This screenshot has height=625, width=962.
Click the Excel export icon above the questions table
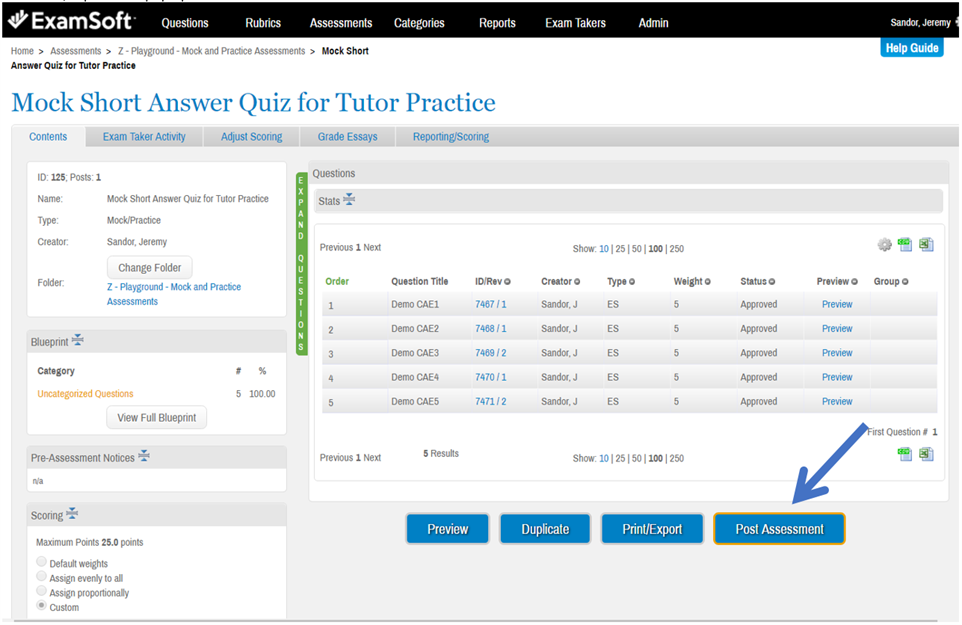pyautogui.click(x=926, y=245)
